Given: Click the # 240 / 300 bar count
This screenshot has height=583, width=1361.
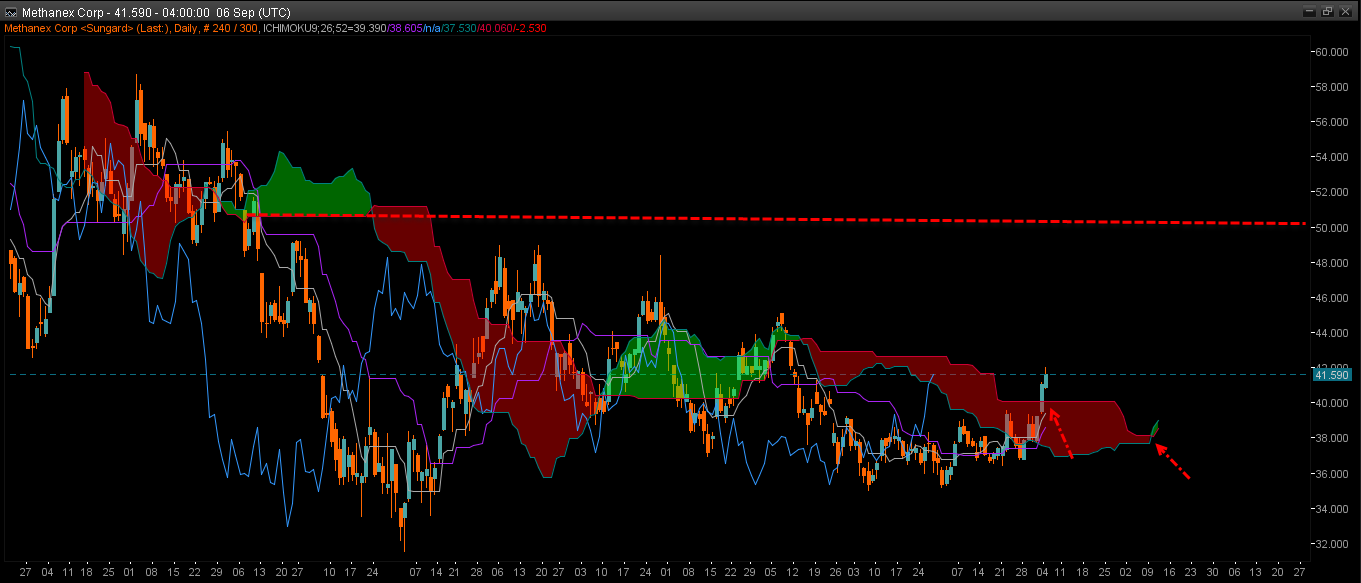Looking at the screenshot, I should (229, 28).
